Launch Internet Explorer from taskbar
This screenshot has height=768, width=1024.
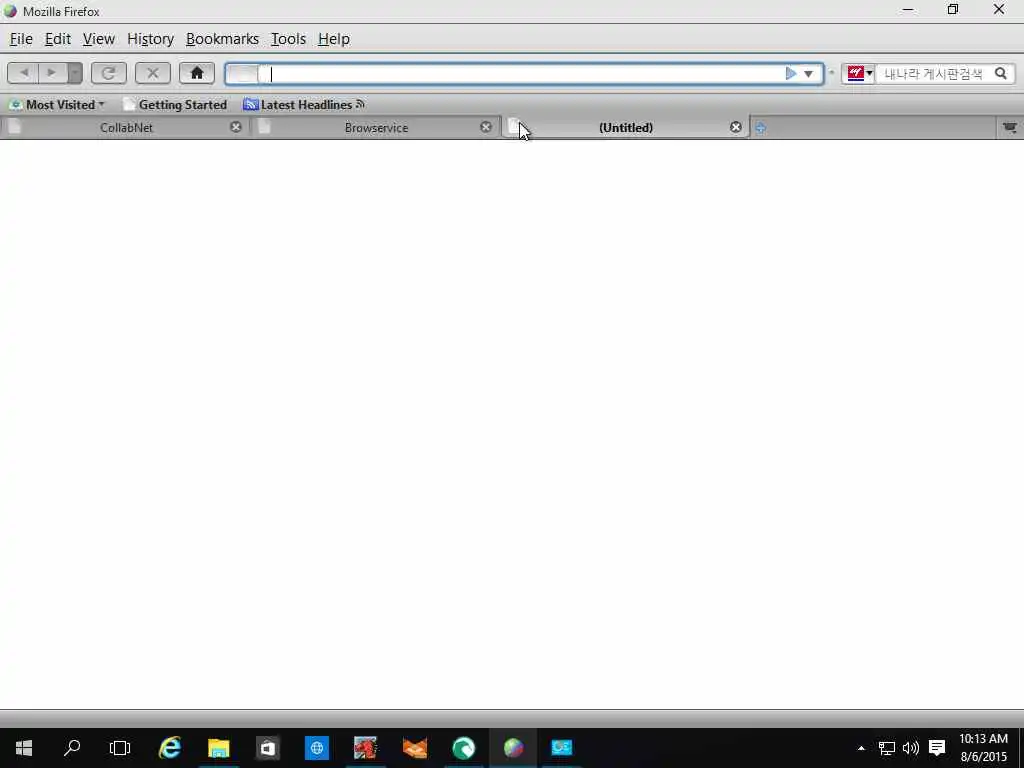tap(170, 748)
